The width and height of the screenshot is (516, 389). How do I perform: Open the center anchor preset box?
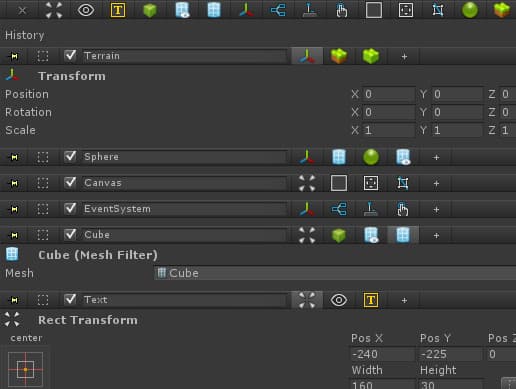tap(26, 369)
